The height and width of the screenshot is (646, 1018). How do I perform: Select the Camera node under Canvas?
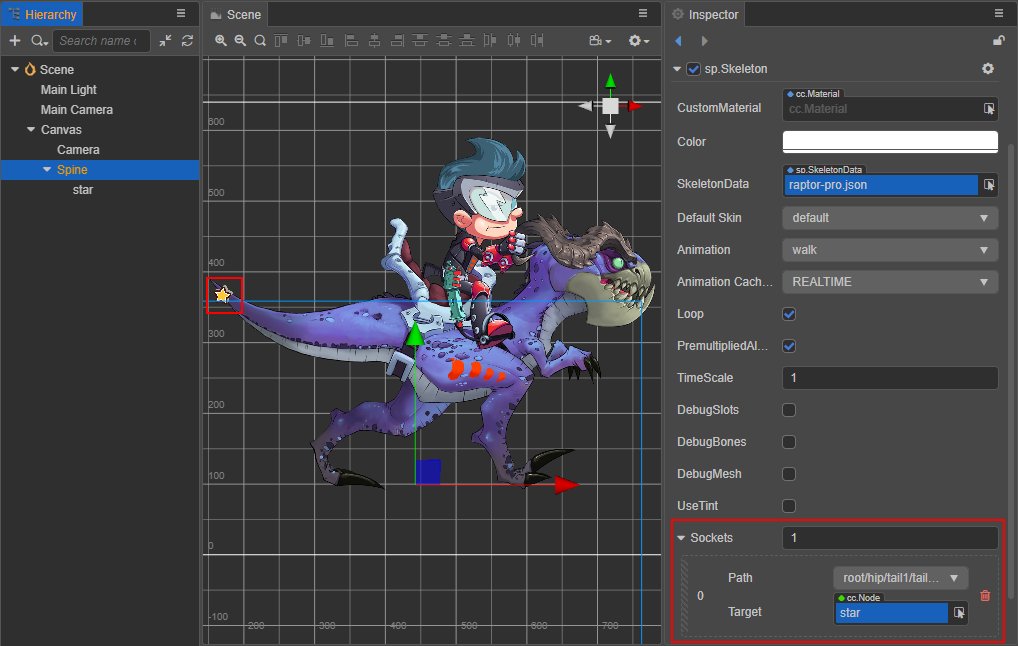tap(78, 149)
